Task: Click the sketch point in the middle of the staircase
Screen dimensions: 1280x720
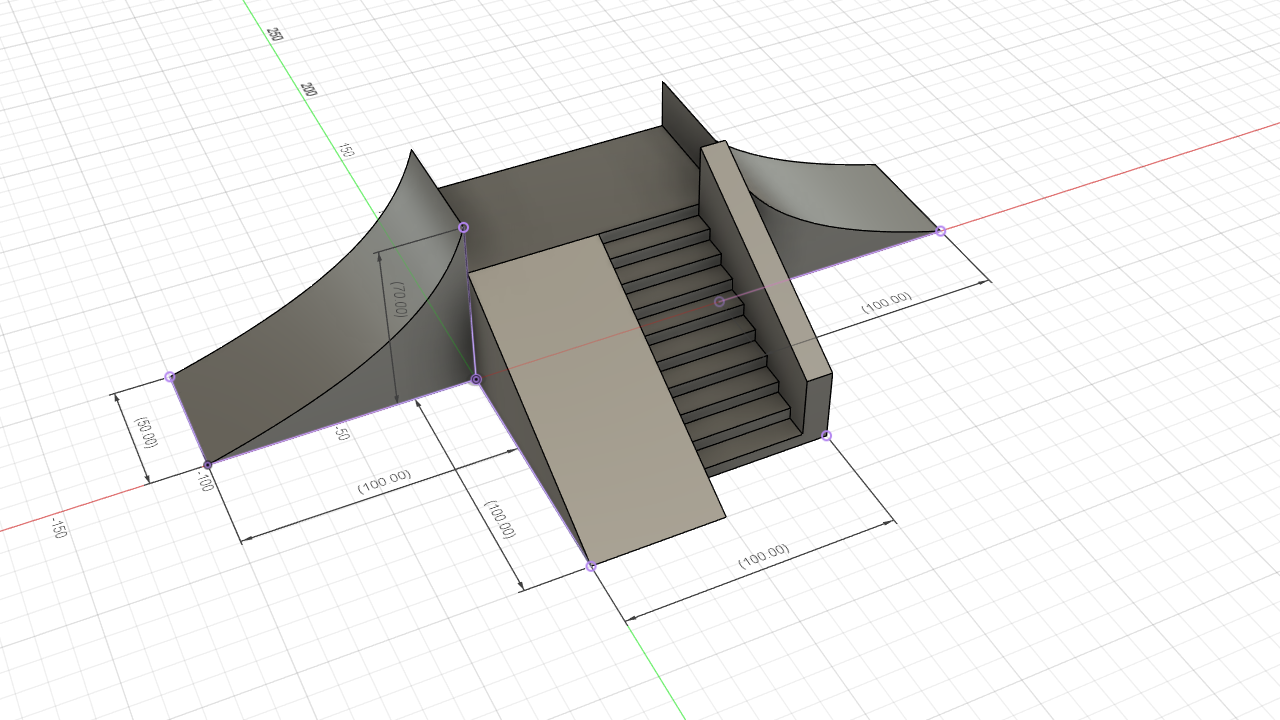Action: pos(719,301)
